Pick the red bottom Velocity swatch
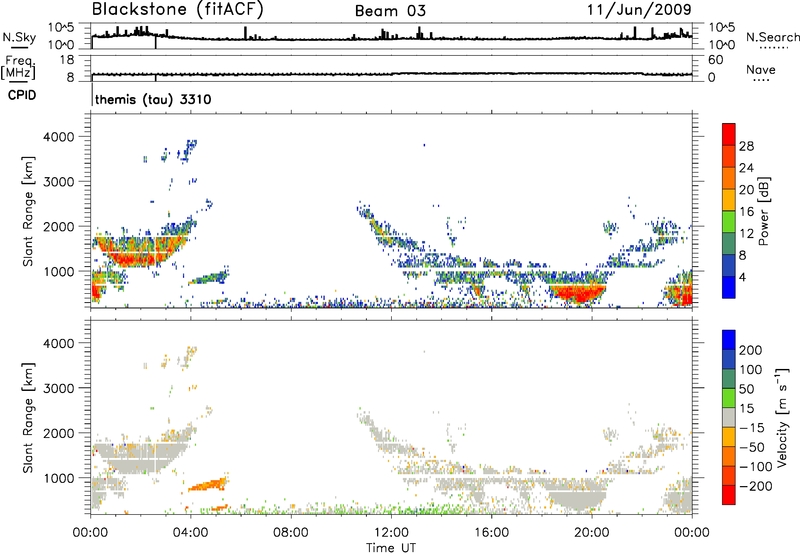 (729, 495)
